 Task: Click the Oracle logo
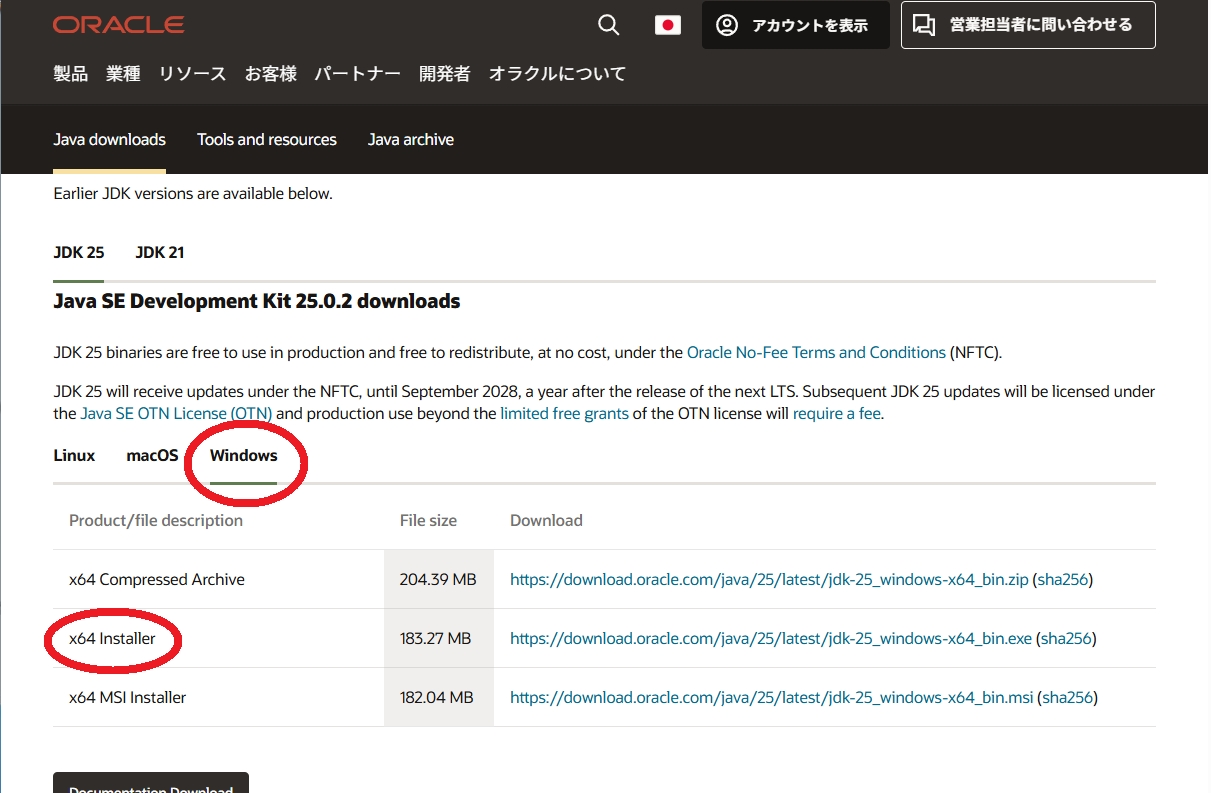tap(118, 24)
